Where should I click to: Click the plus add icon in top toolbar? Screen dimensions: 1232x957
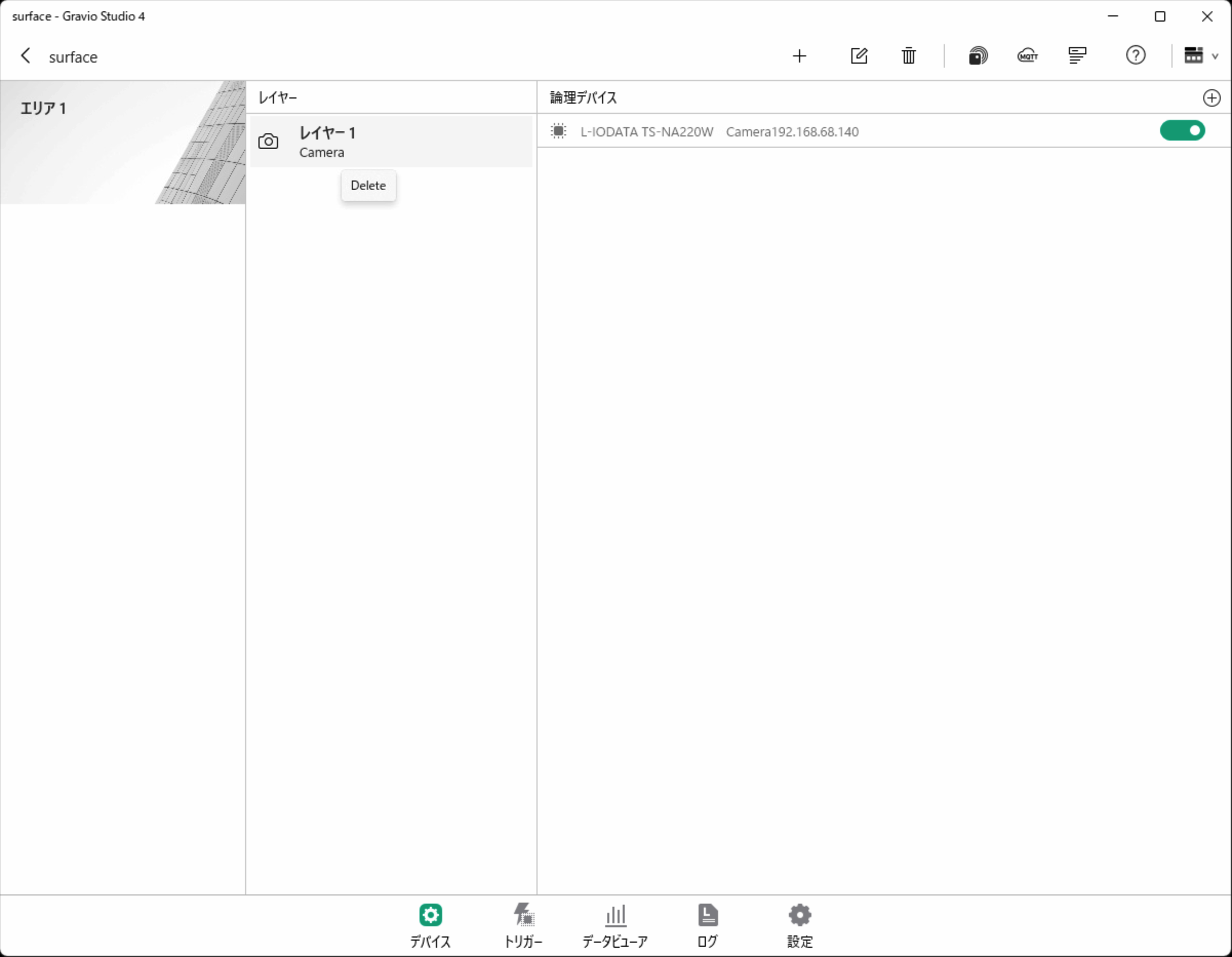(799, 56)
